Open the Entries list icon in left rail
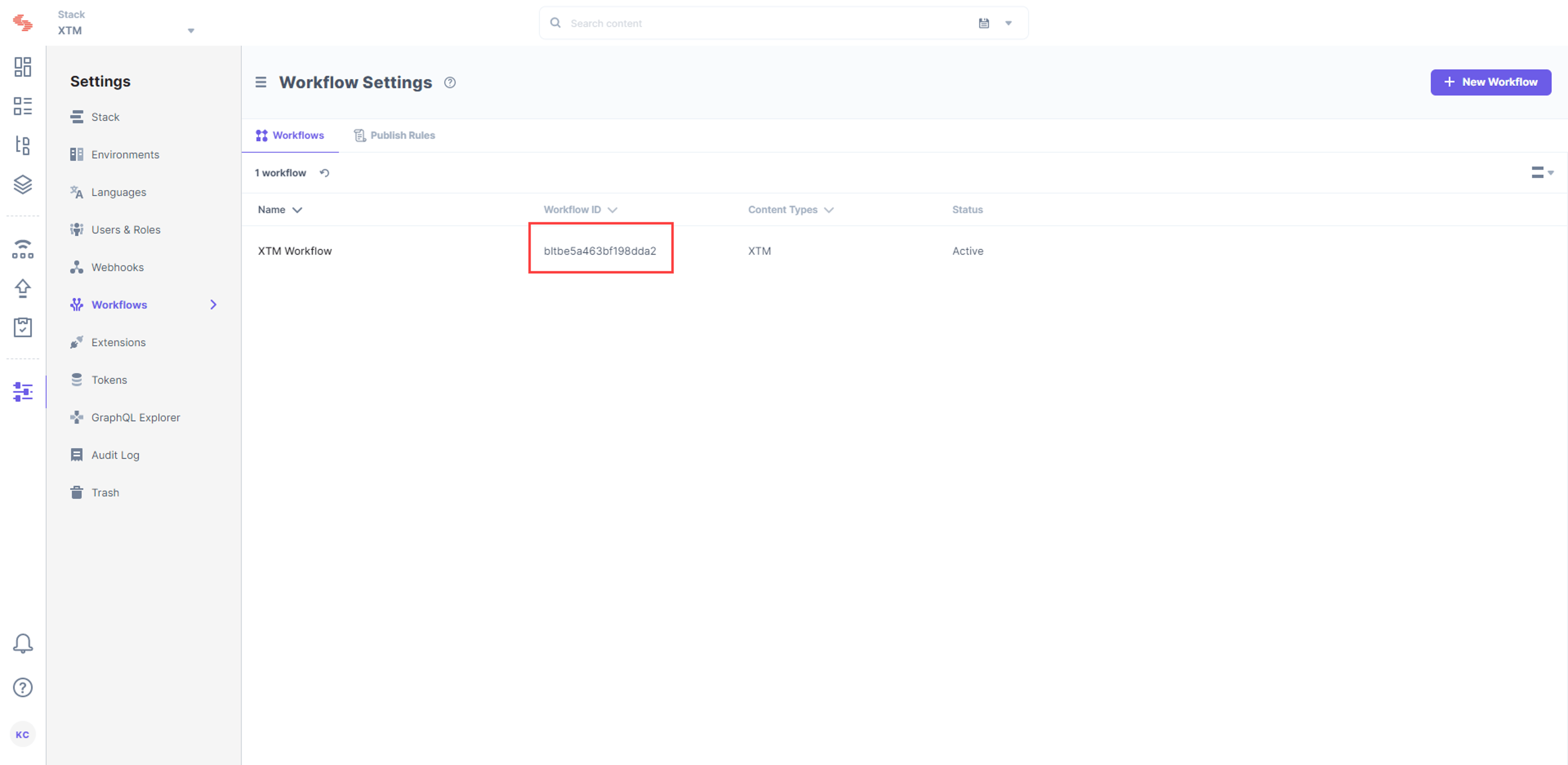The image size is (1568, 765). [x=22, y=106]
